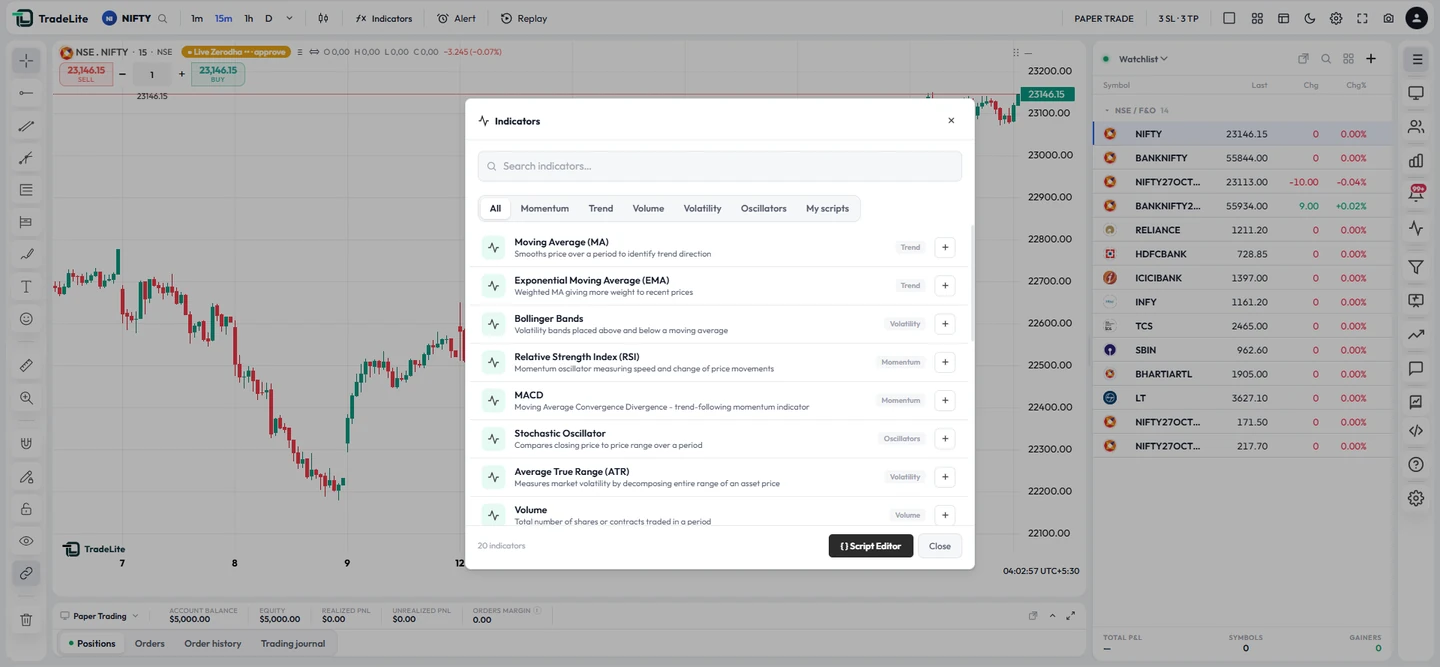This screenshot has height=667, width=1440.
Task: Pop out the watchlist panel
Action: click(x=1303, y=59)
